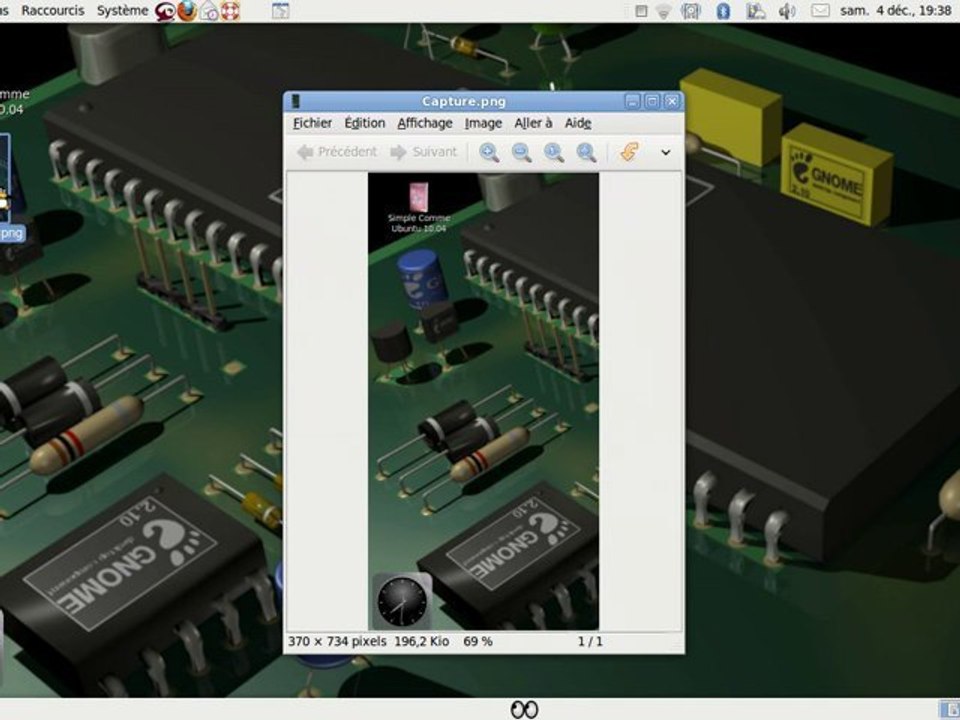Screen dimensions: 960x720
Task: Open the Affichage menu
Action: pyautogui.click(x=425, y=123)
